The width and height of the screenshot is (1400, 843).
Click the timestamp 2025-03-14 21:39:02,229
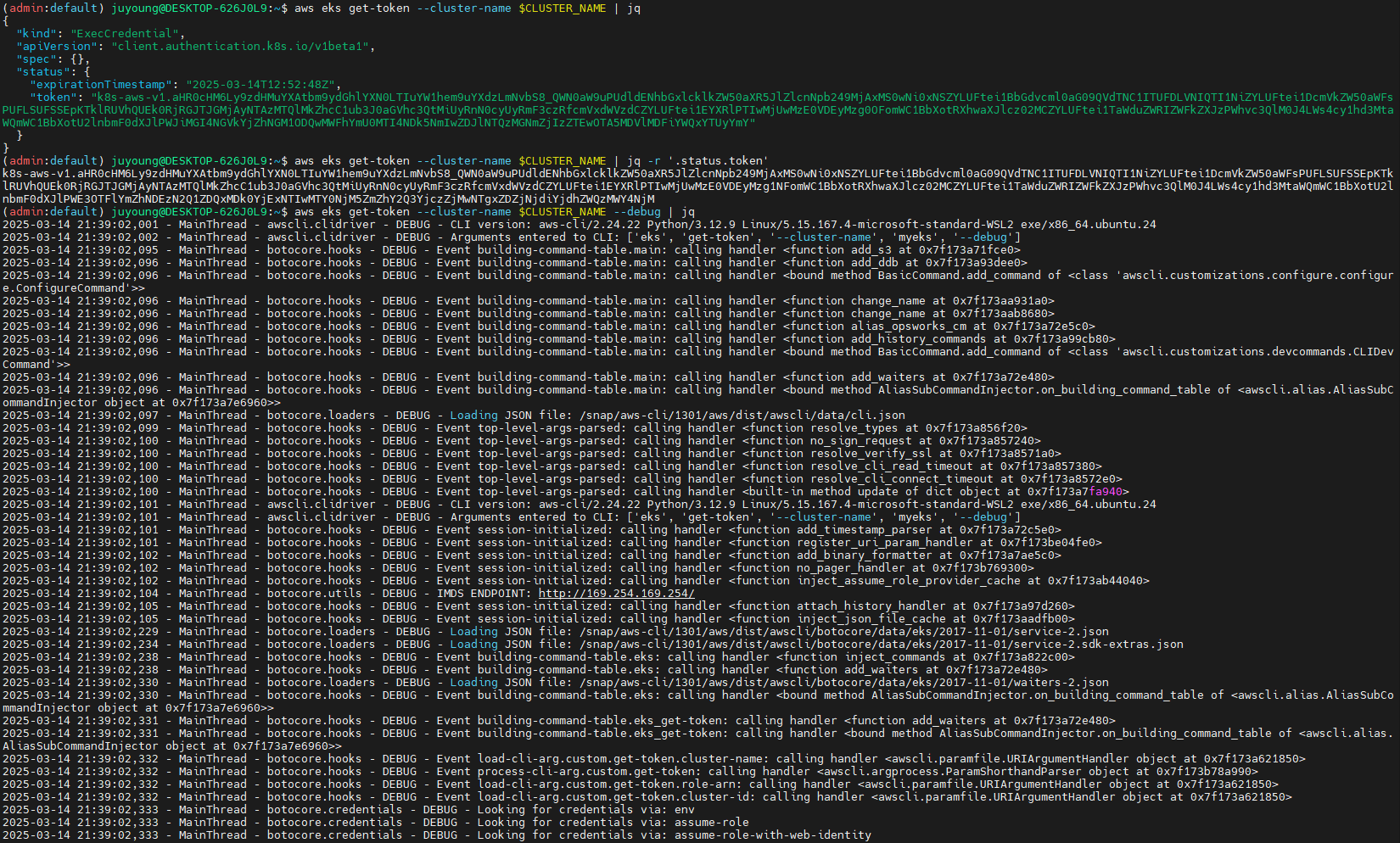81,632
